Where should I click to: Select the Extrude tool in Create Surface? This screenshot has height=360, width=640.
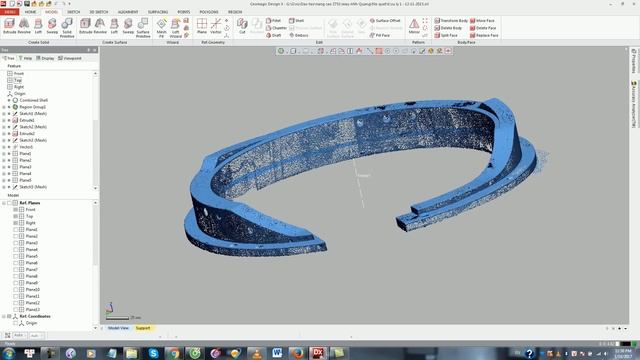tap(85, 26)
